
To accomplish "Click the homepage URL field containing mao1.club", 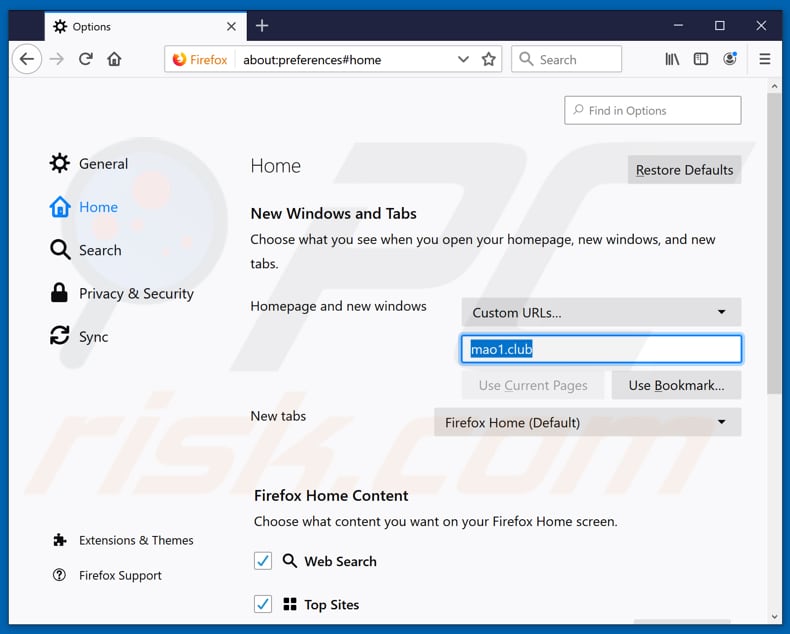I will click(601, 349).
